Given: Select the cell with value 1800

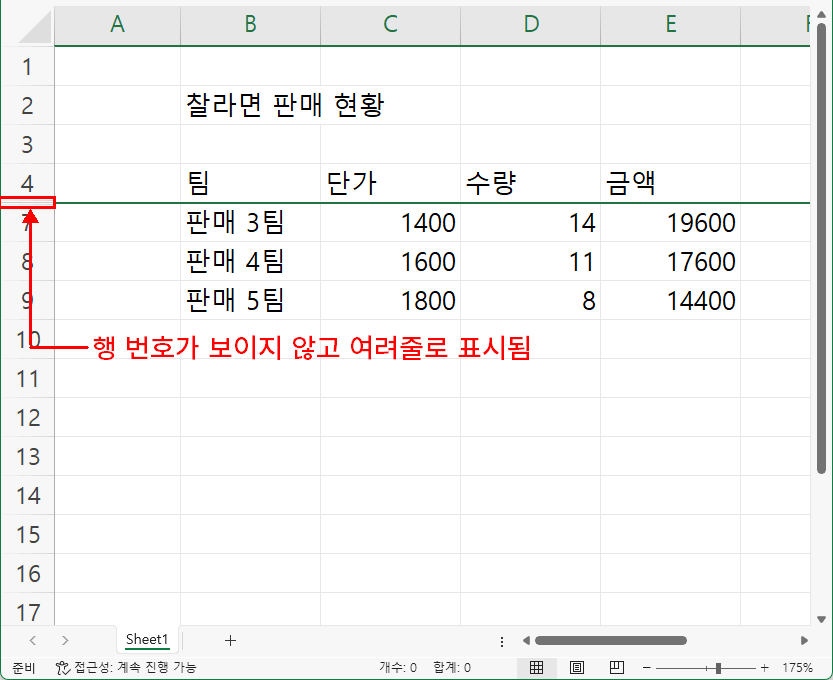Looking at the screenshot, I should [390, 300].
